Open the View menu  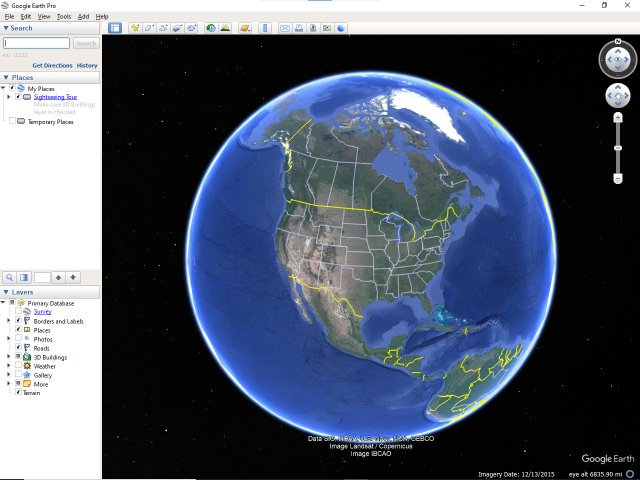44,17
